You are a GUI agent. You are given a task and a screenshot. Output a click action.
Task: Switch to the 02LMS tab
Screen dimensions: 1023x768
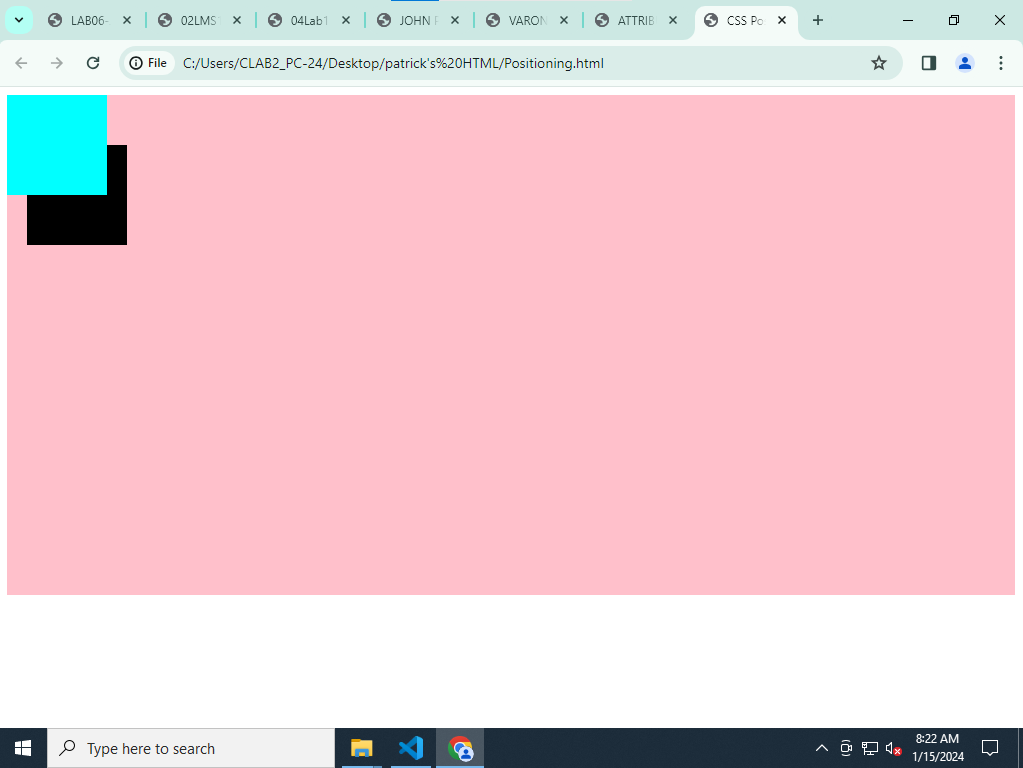pyautogui.click(x=197, y=20)
